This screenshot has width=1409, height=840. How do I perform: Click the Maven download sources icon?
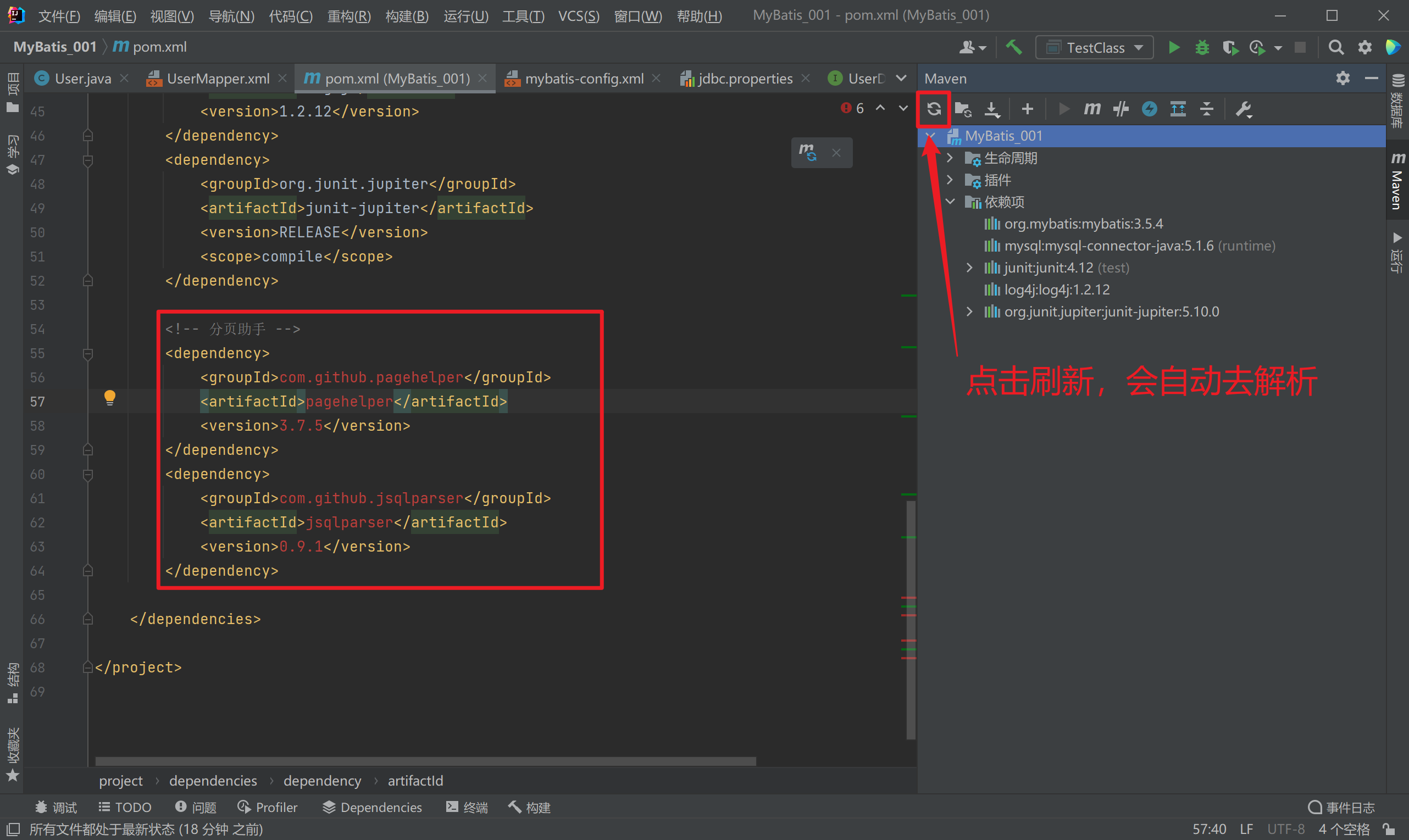992,109
